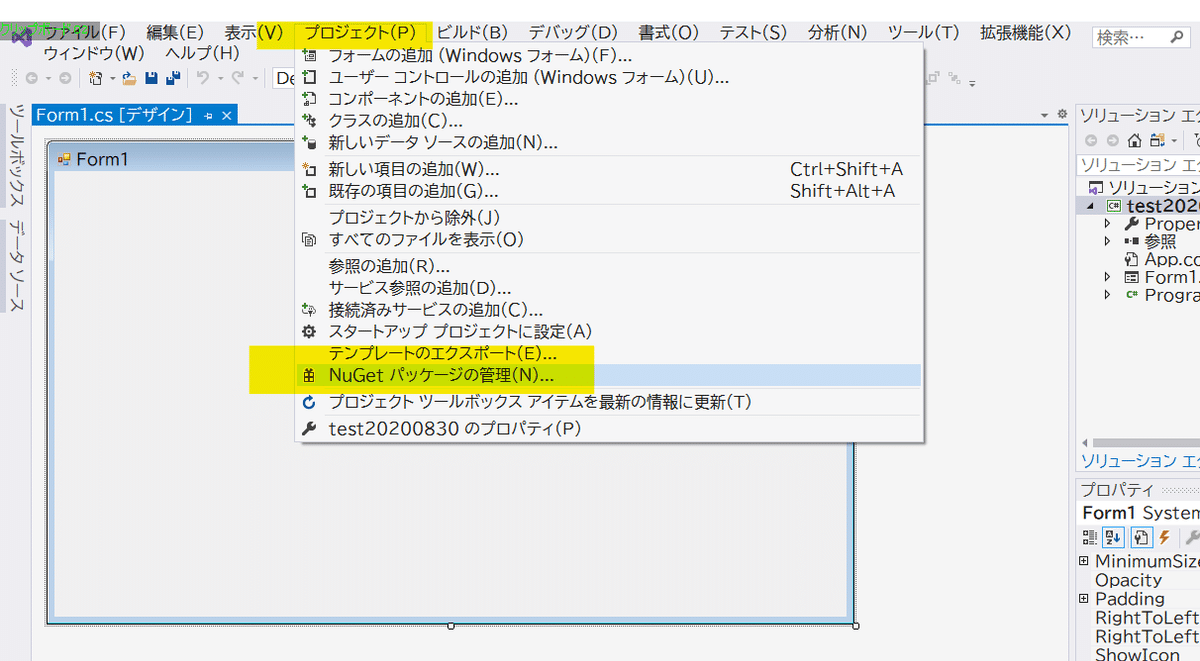Viewport: 1200px width, 661px height.
Task: Click the Undo toolbar icon
Action: [x=204, y=76]
